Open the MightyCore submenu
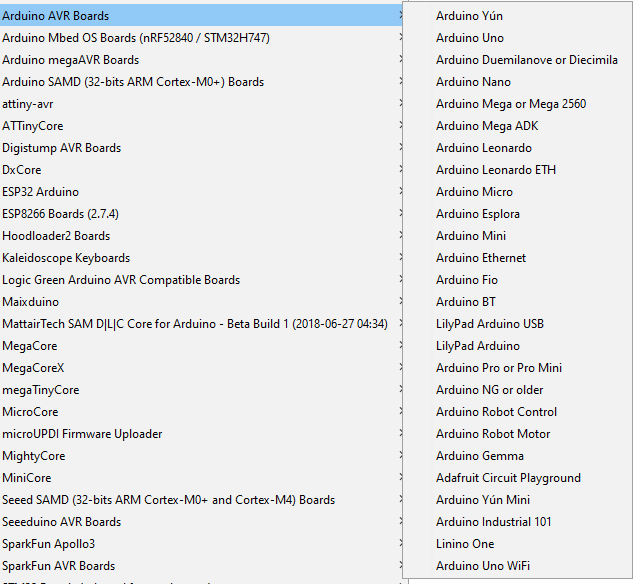This screenshot has width=637, height=584. click(x=202, y=456)
